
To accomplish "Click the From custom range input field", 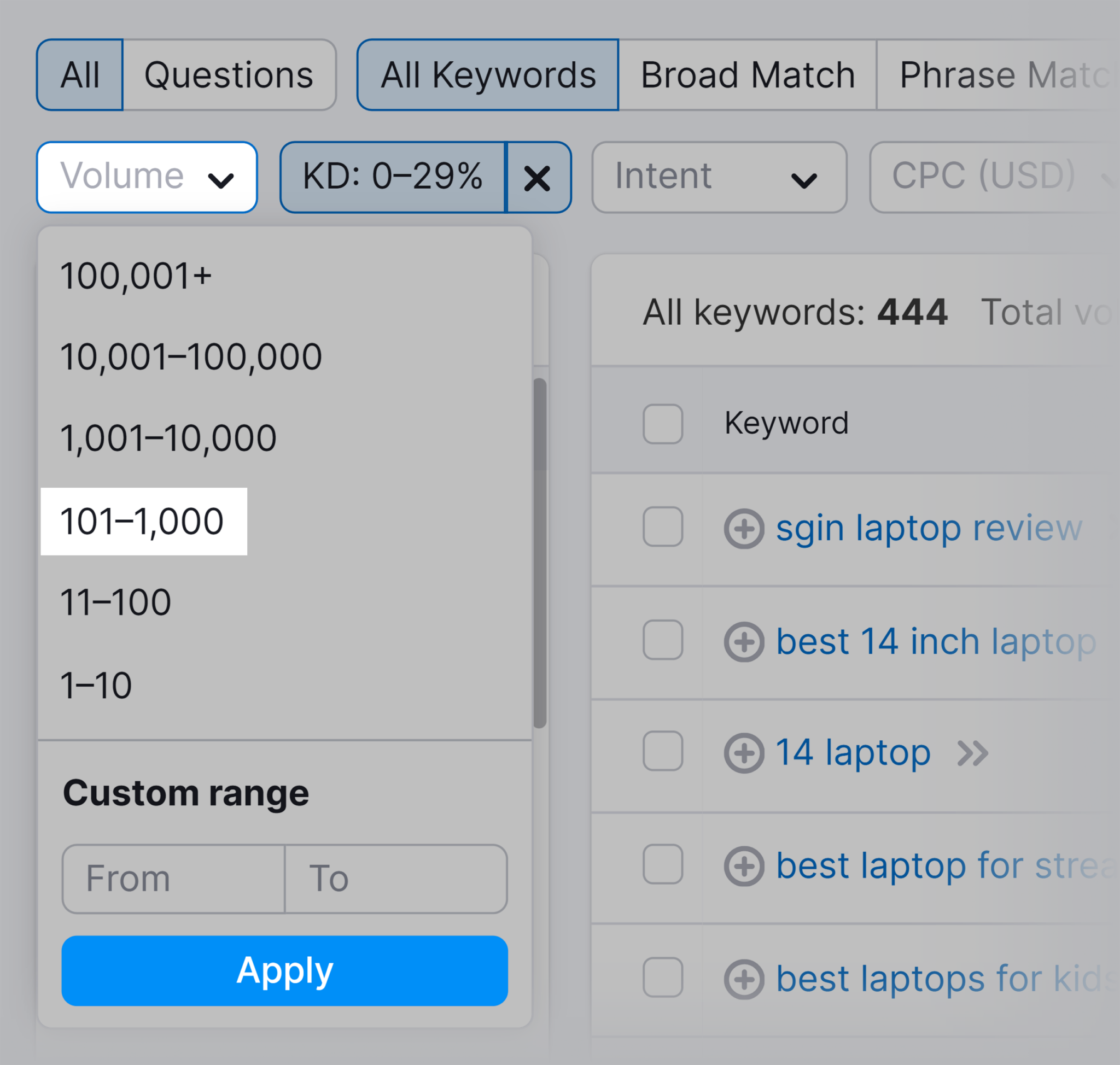I will (170, 880).
